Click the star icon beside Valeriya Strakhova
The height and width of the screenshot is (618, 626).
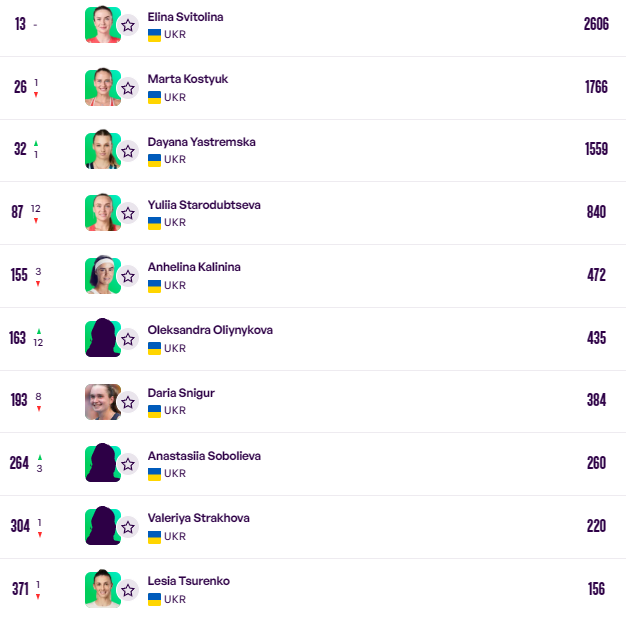click(128, 527)
